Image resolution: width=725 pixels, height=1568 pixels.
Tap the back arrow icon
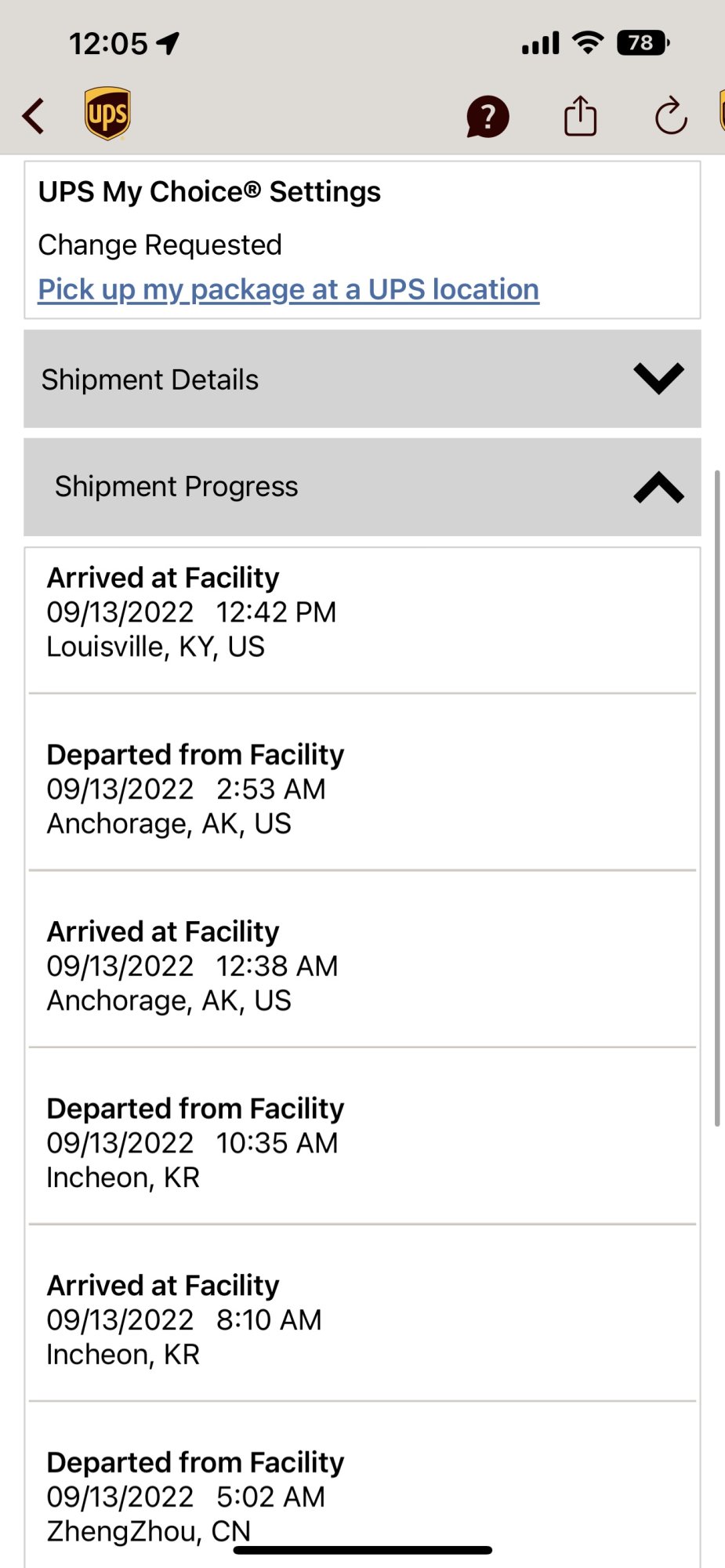(x=34, y=117)
